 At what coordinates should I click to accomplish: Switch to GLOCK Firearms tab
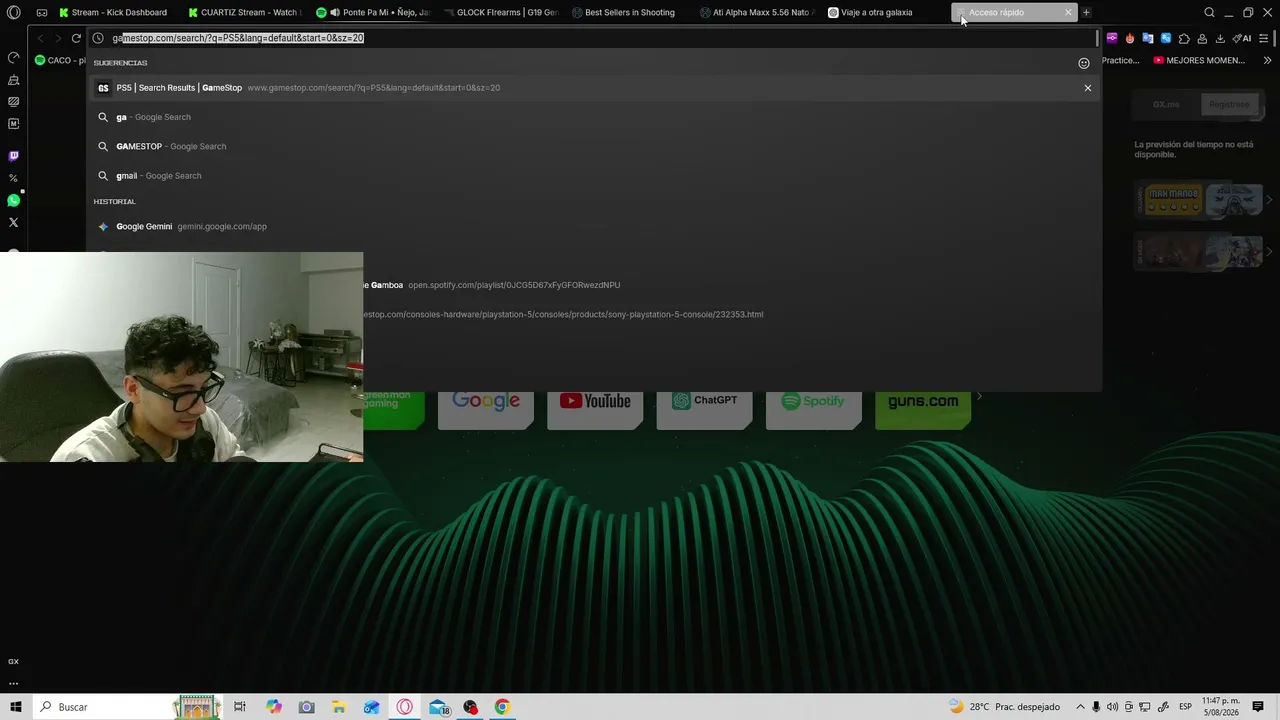(x=503, y=13)
